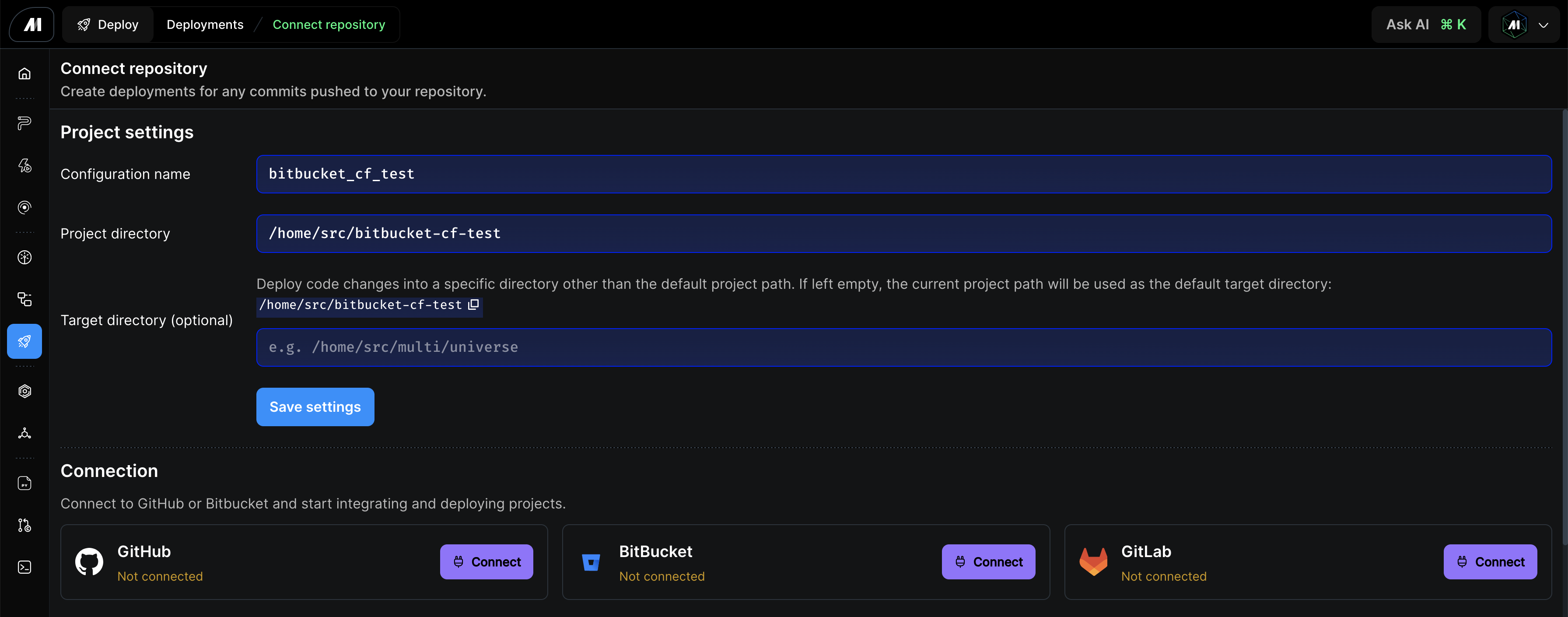Viewport: 1568px width, 617px height.
Task: Click the git branch sidebar icon
Action: point(24,525)
